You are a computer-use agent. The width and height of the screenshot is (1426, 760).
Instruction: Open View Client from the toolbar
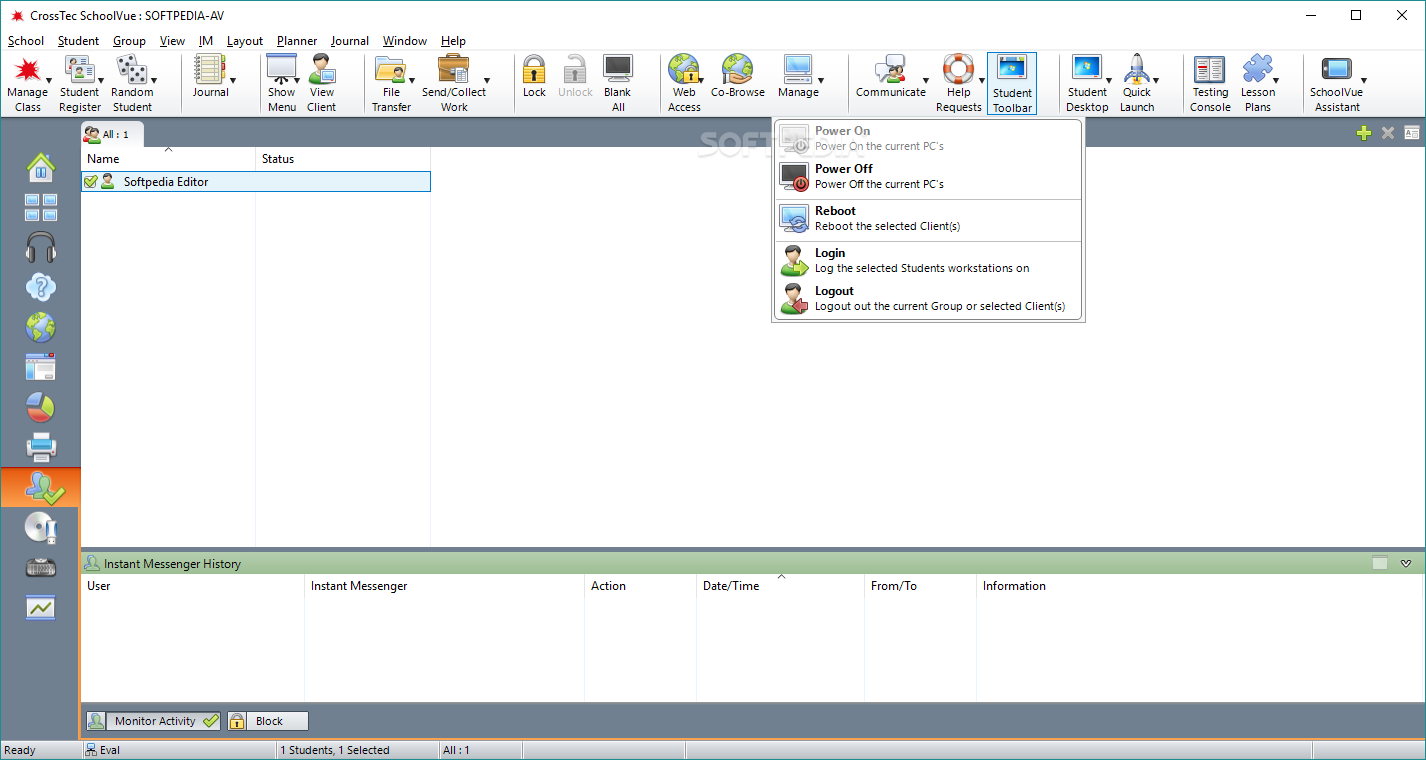tap(322, 70)
